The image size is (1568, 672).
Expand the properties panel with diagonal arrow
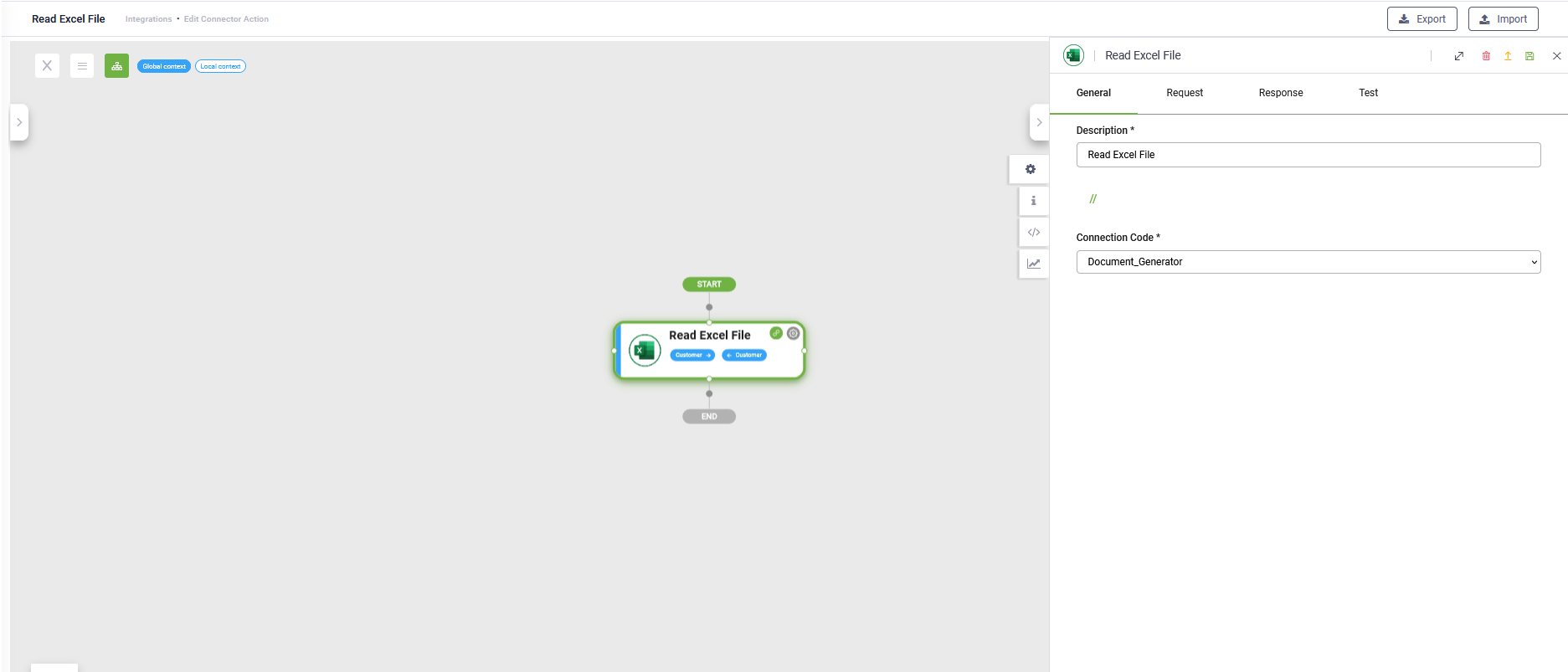tap(1459, 56)
